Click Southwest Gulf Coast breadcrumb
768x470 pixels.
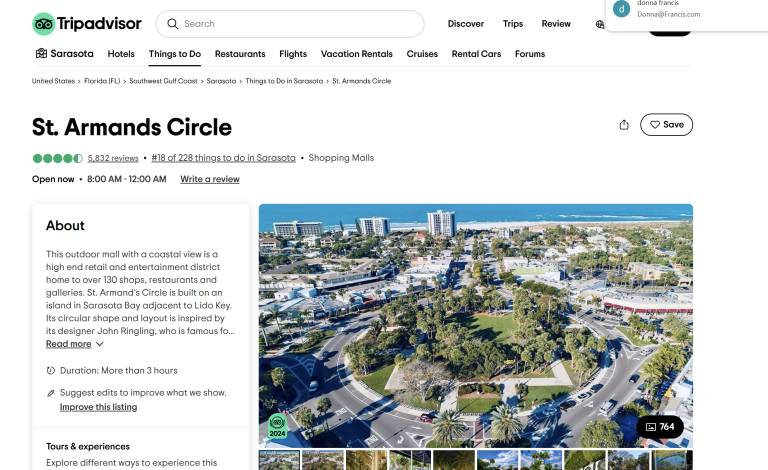pyautogui.click(x=163, y=81)
